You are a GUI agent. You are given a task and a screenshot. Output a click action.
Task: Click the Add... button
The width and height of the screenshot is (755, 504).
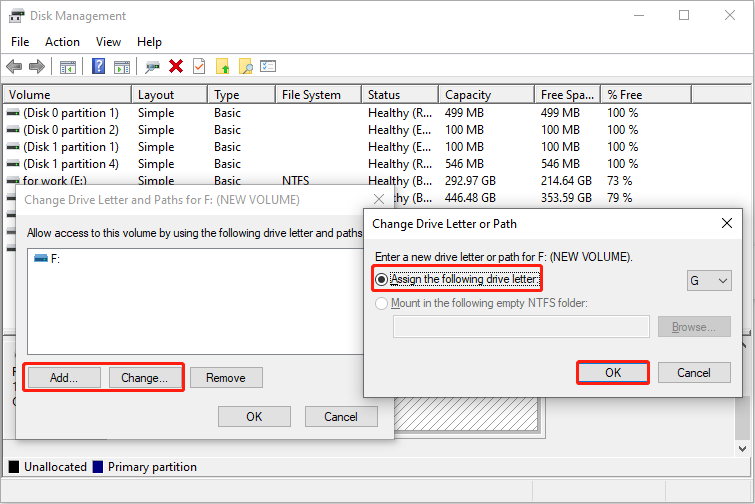pos(62,378)
